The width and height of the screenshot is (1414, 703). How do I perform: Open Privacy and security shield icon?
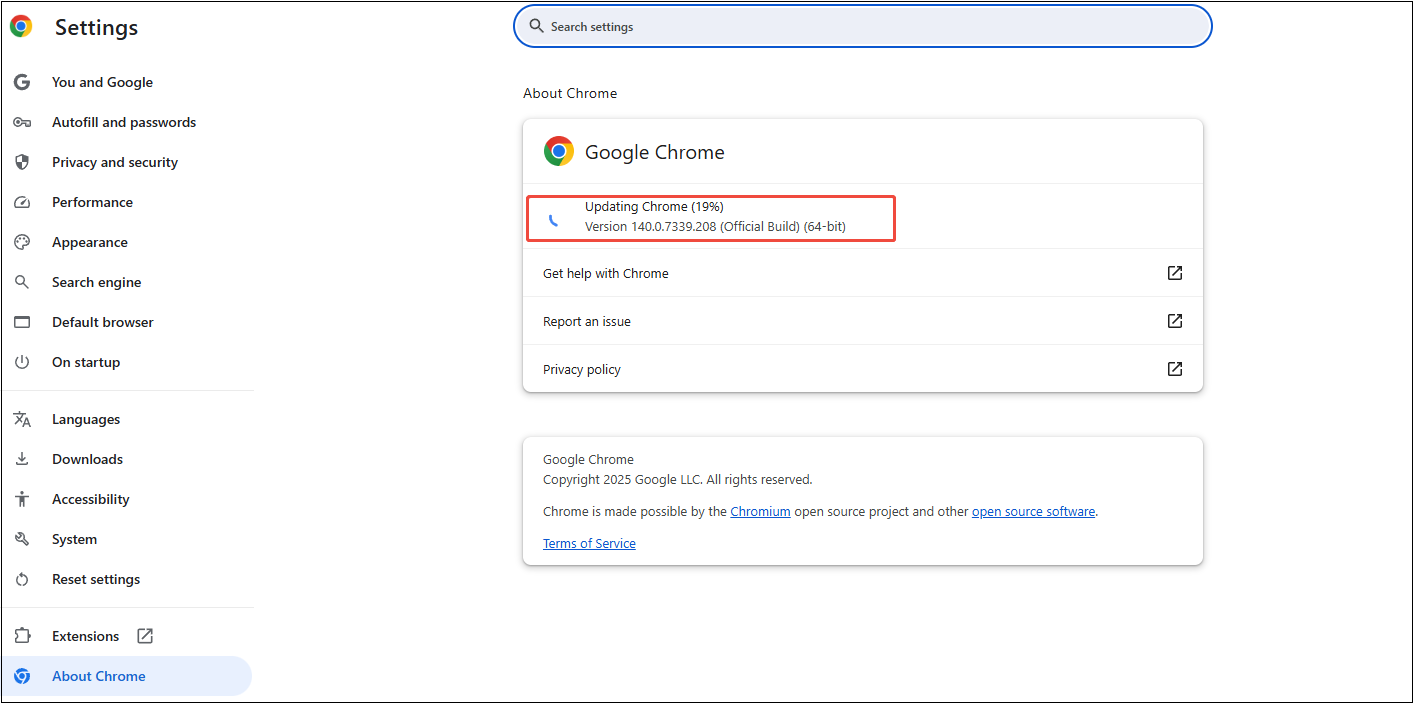click(21, 162)
